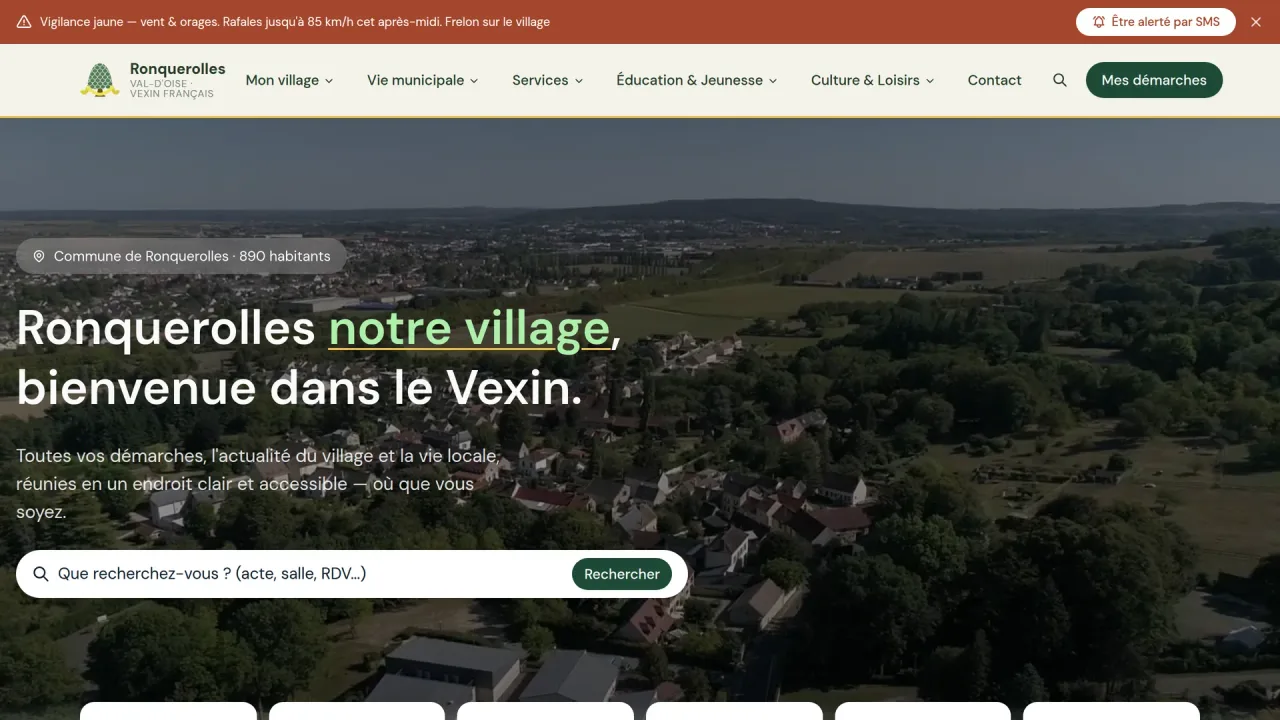Open the Culture & Loisirs menu
1280x720 pixels.
pos(873,80)
